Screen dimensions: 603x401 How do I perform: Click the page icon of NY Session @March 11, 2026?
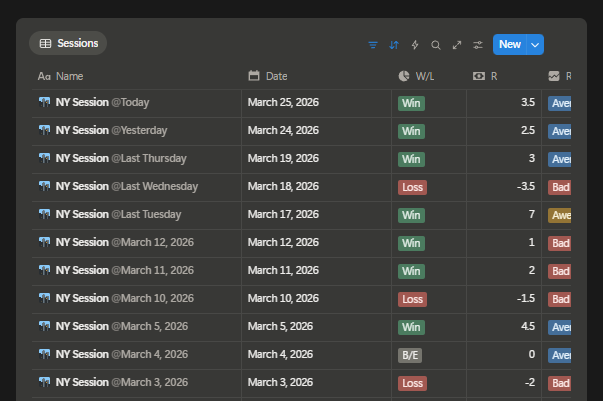(x=44, y=270)
